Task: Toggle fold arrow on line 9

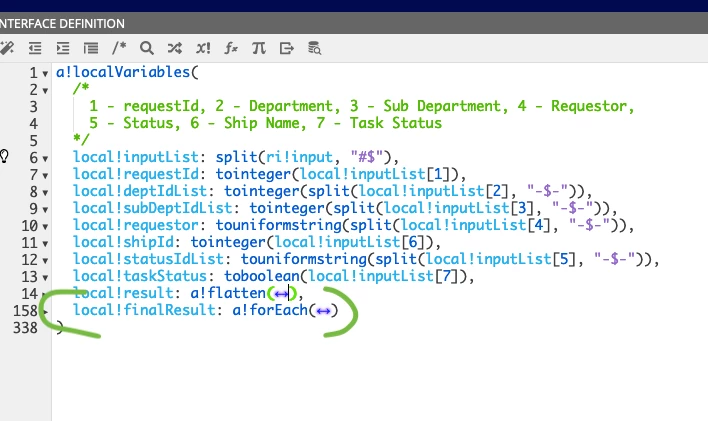Action: pyautogui.click(x=45, y=209)
